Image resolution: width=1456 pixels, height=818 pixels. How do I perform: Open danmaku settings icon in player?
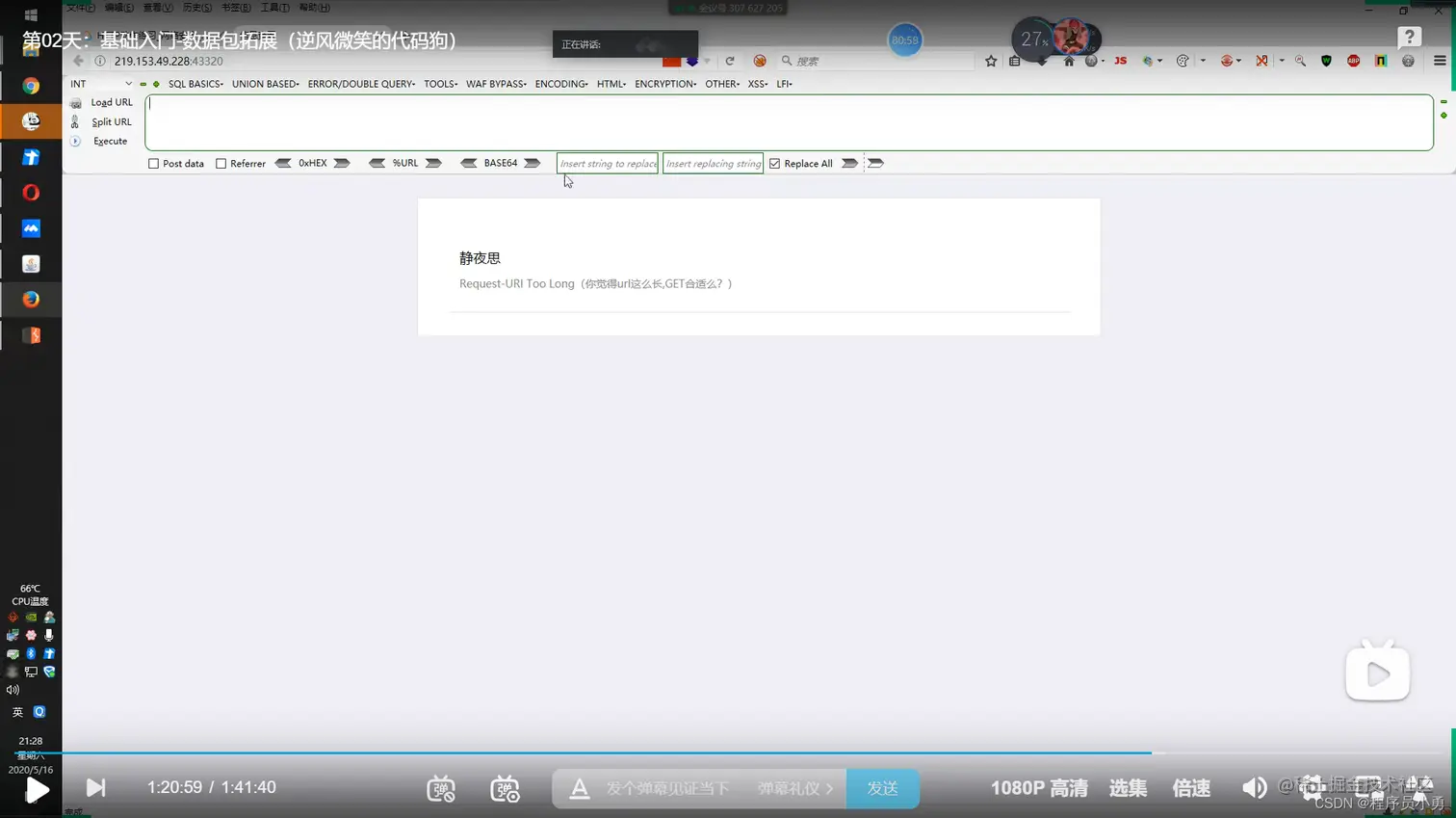(505, 788)
